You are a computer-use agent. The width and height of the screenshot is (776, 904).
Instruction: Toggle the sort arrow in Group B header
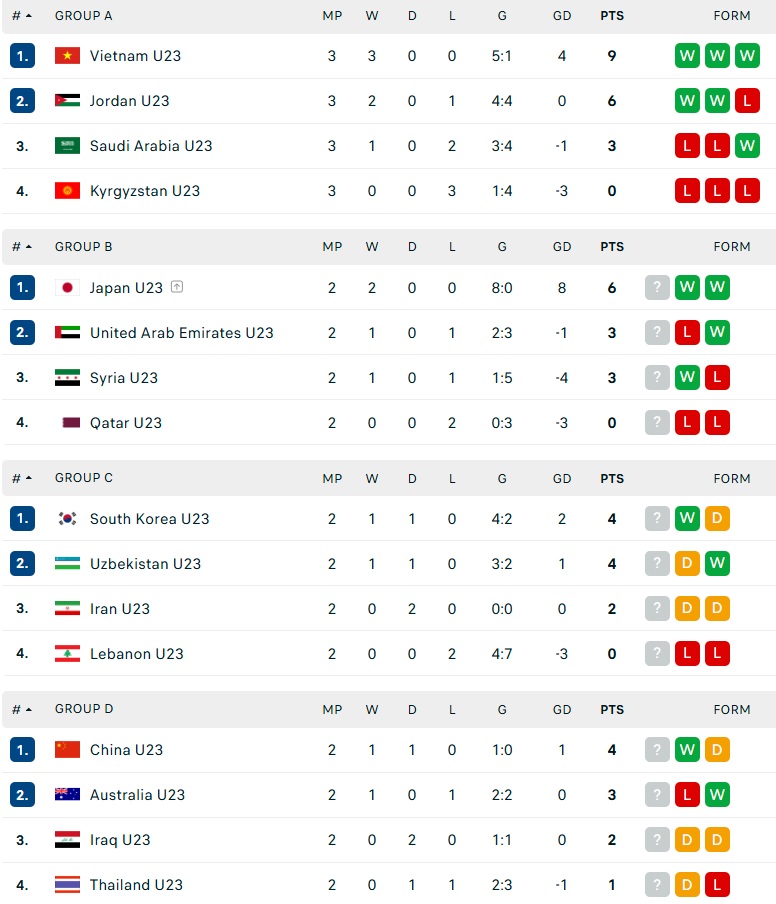coord(28,247)
